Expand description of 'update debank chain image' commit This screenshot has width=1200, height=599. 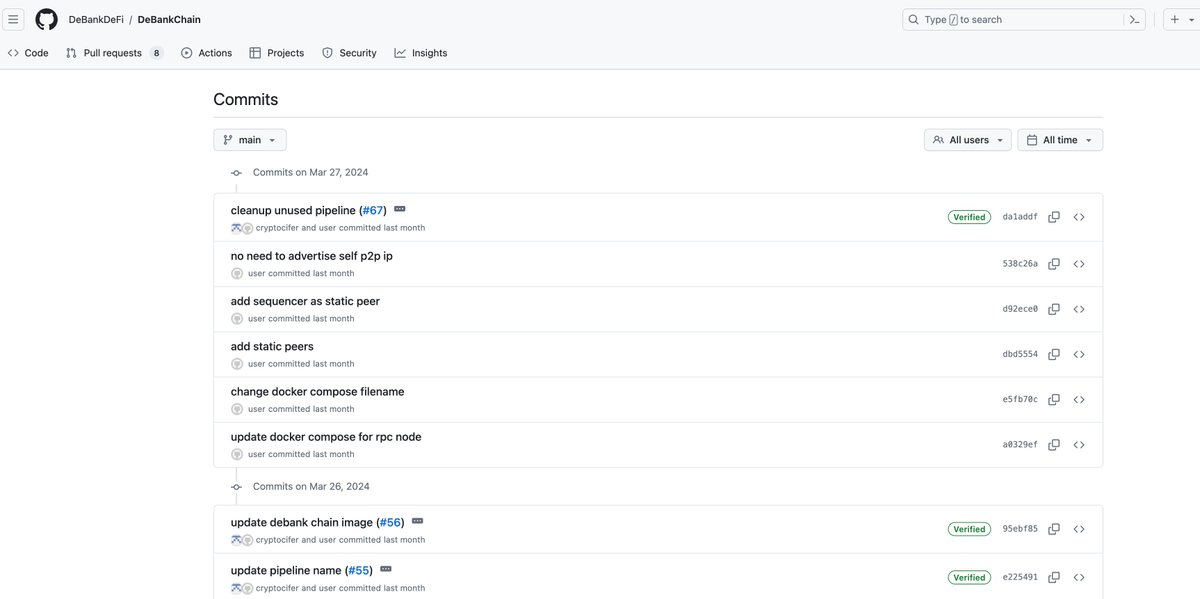418,521
